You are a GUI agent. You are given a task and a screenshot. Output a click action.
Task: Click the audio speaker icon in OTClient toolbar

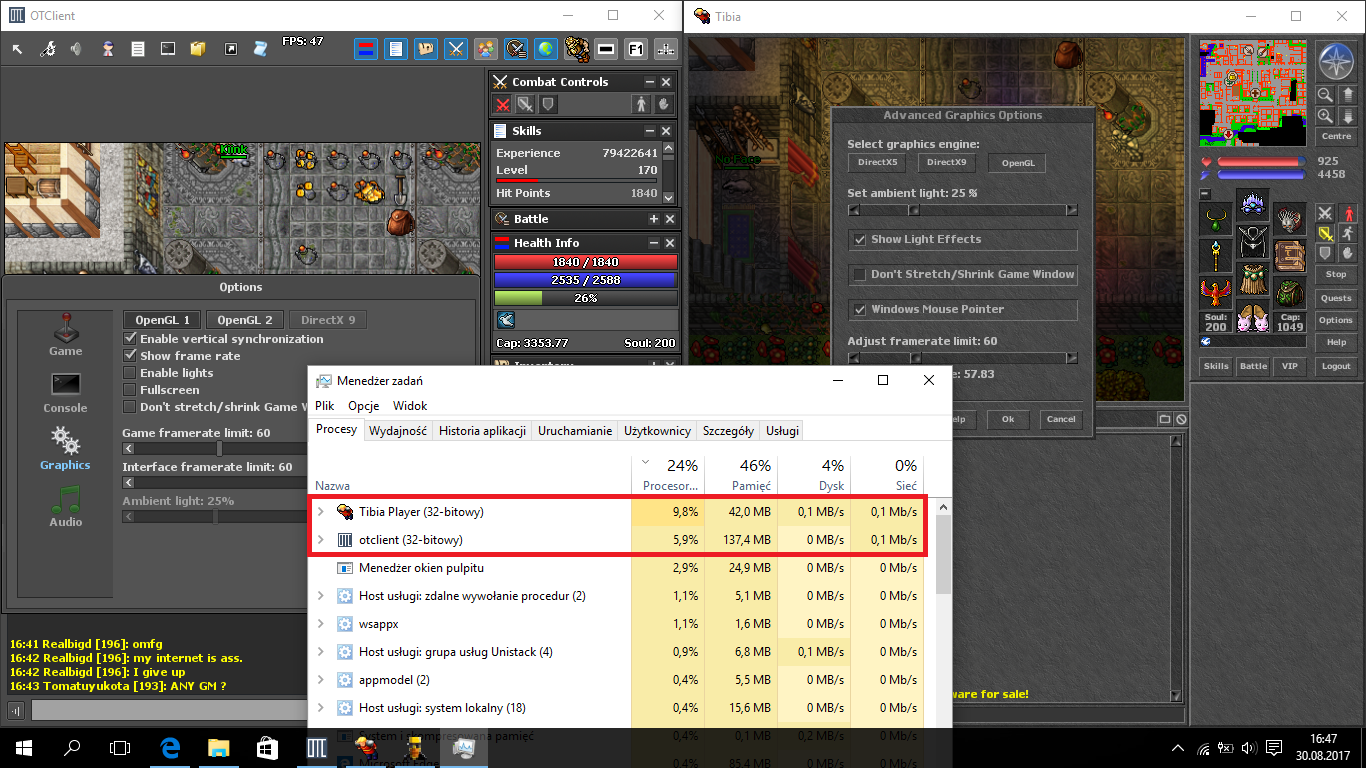pyautogui.click(x=76, y=48)
